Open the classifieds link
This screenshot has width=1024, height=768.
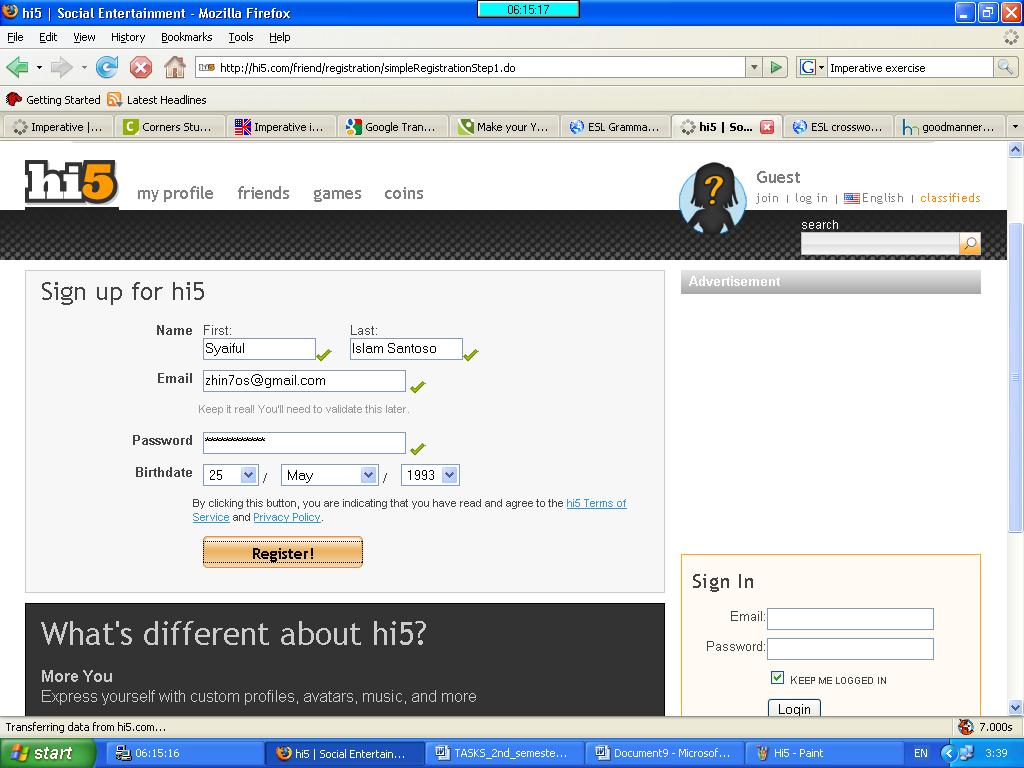950,198
